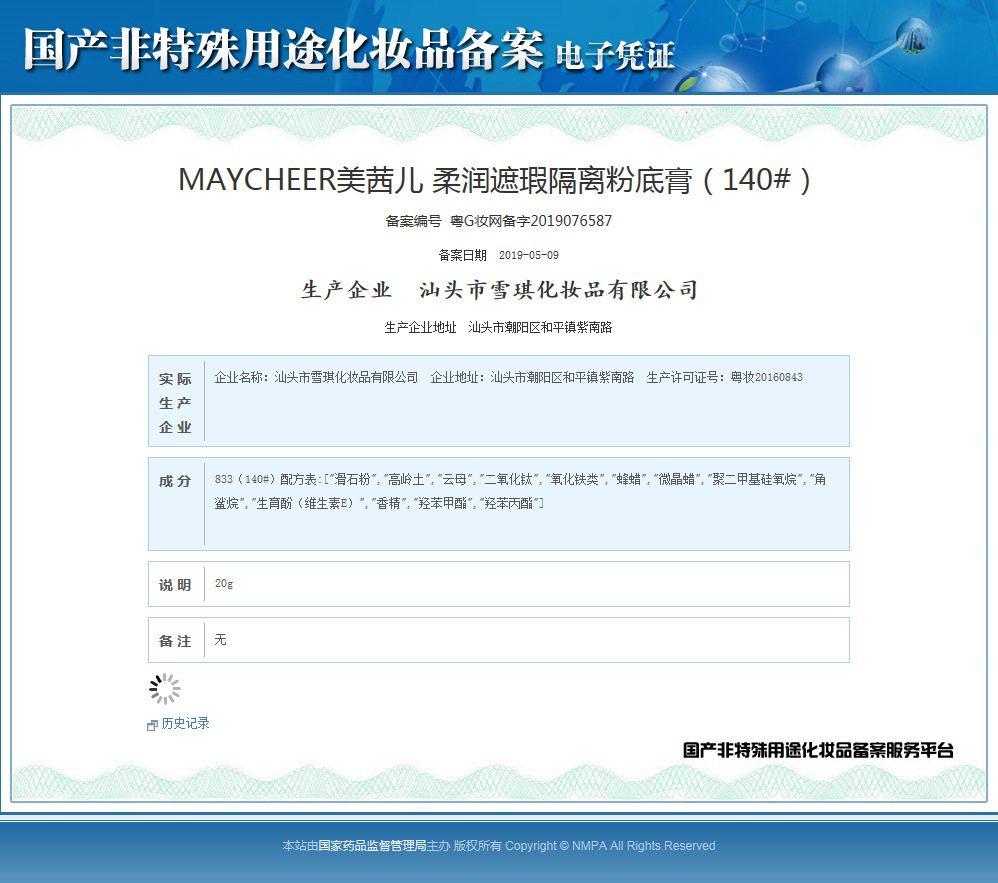This screenshot has width=998, height=883.
Task: Select the filing number 粤G妆网备字2019076587
Action: [531, 221]
